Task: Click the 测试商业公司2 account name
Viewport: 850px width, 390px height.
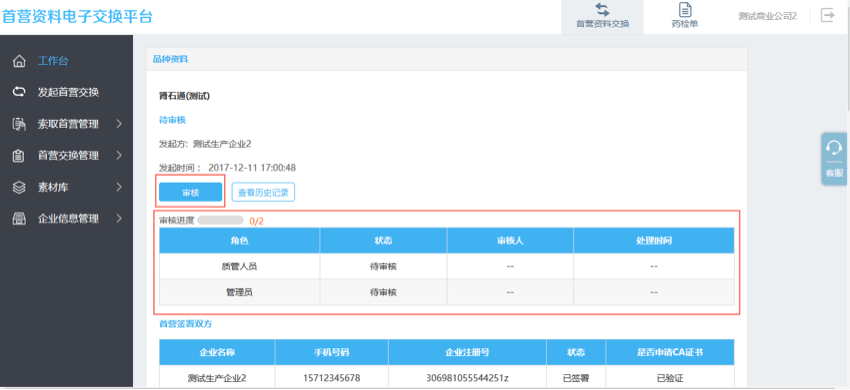Action: click(x=767, y=16)
